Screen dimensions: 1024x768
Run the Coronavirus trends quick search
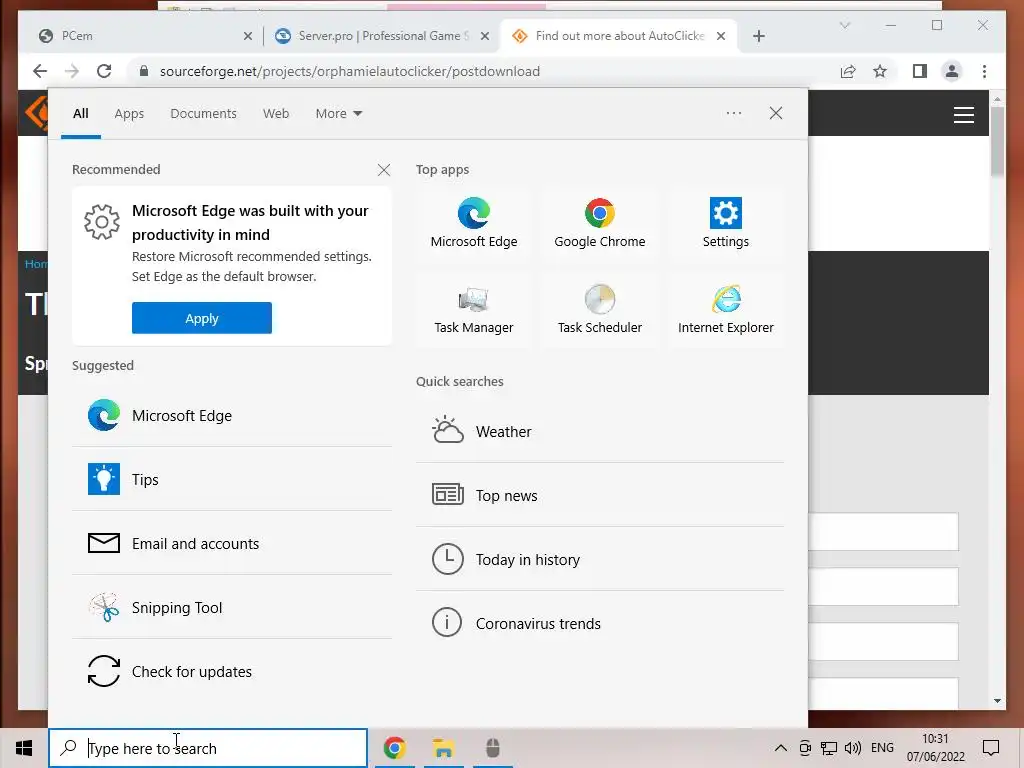600,624
